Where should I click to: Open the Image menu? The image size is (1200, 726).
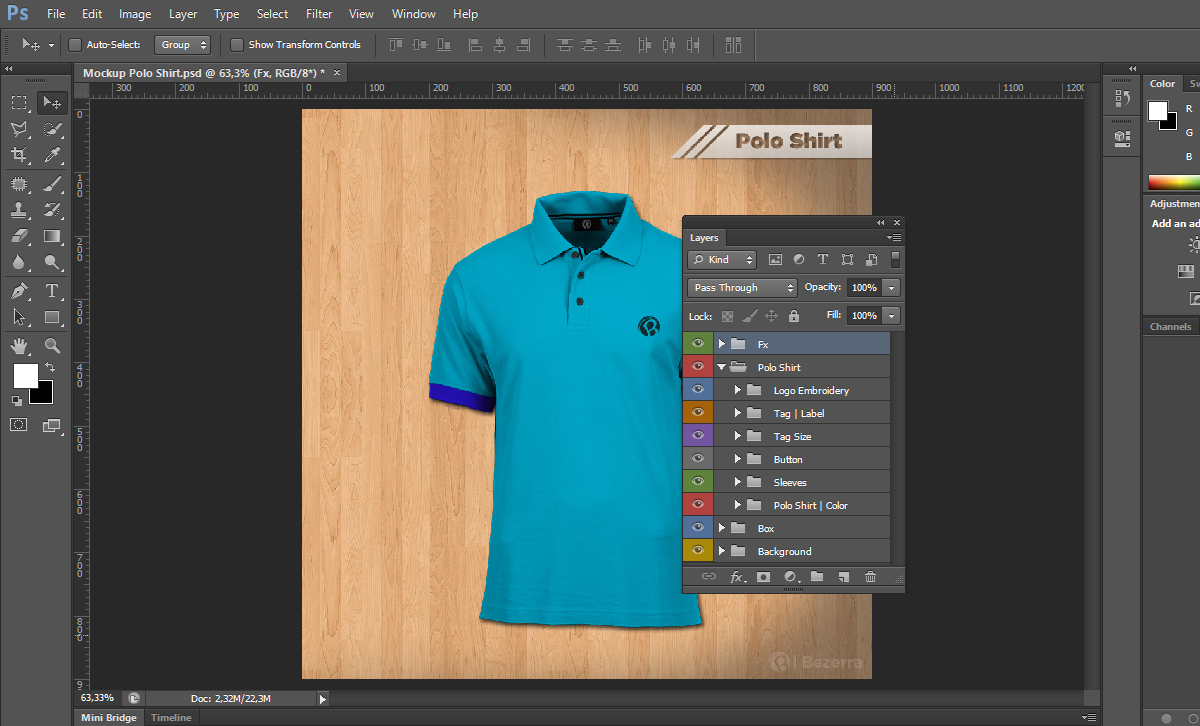click(x=135, y=14)
